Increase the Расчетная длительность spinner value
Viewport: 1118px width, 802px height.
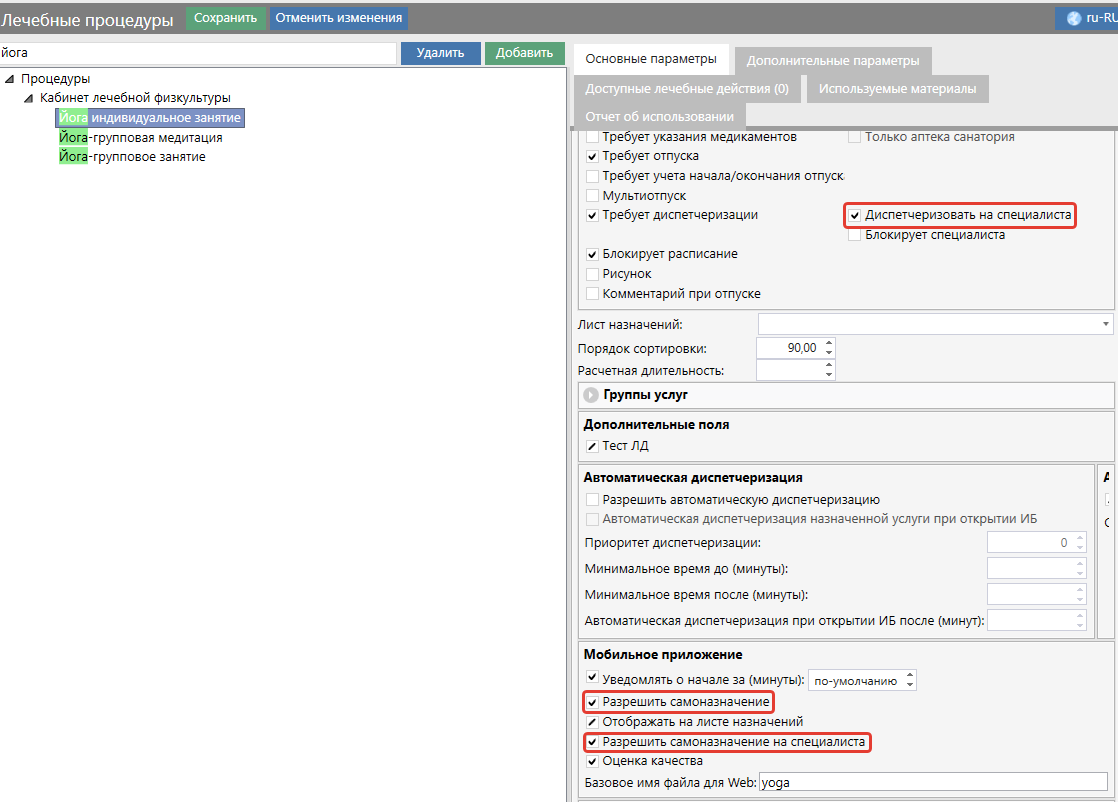[829, 365]
